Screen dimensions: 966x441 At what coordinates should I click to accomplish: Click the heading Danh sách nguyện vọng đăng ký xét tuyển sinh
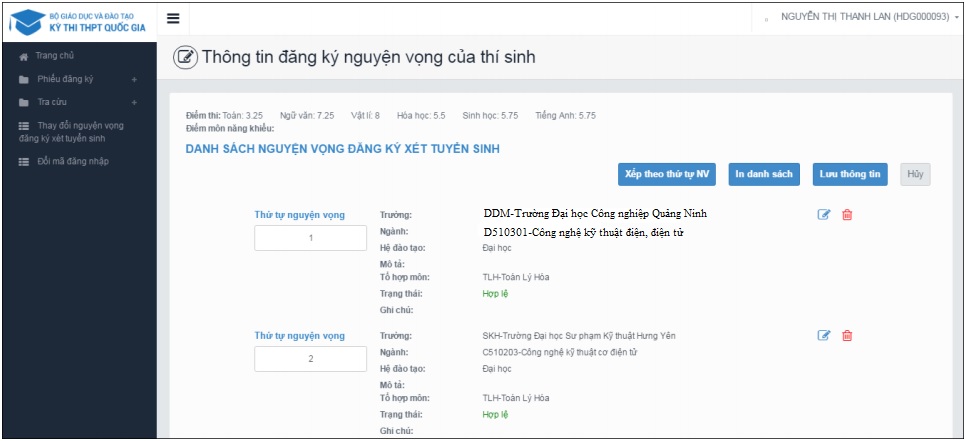pos(343,148)
